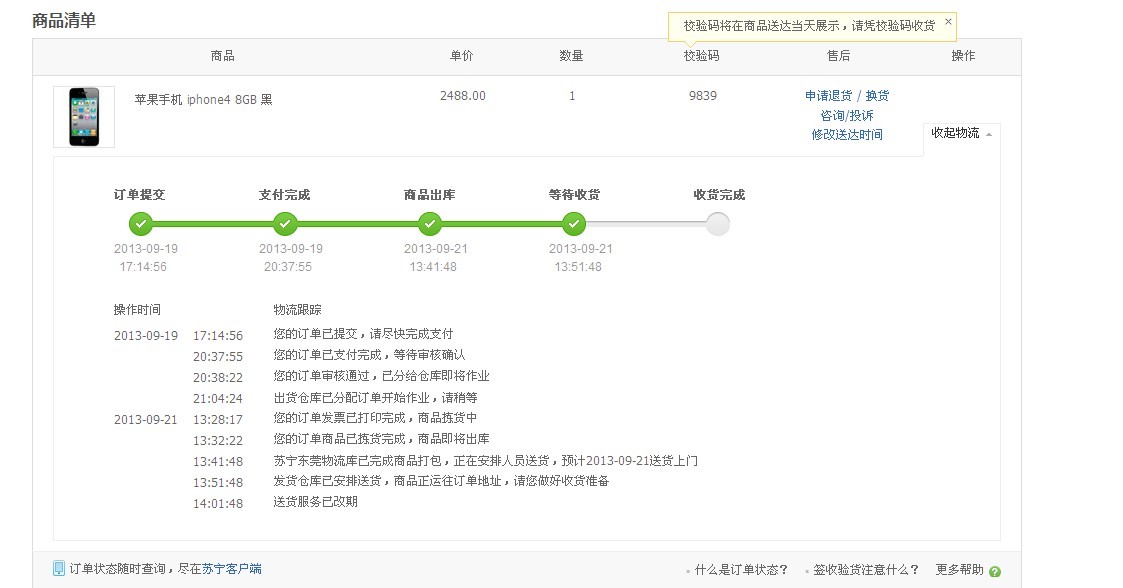Viewport: 1123px width, 588px height.
Task: Open 咨询/投诉 for inquiries or complaints
Action: point(845,113)
